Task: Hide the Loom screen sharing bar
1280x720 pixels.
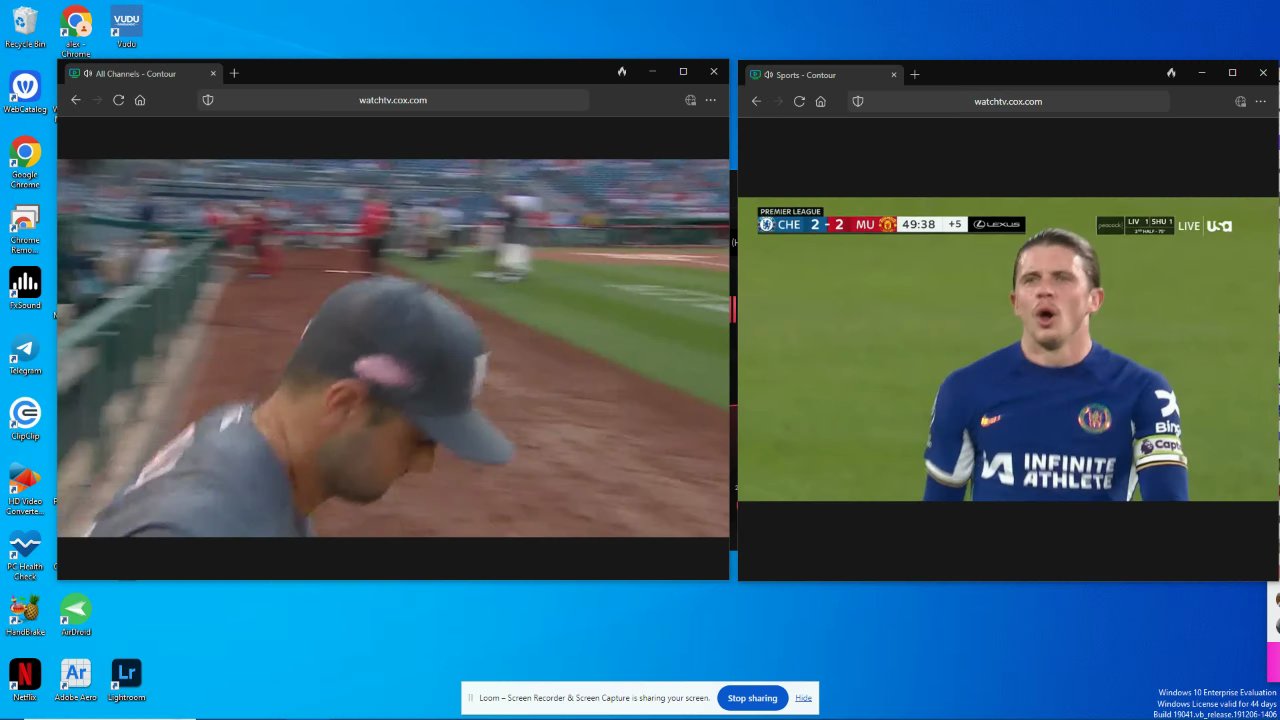Action: pyautogui.click(x=803, y=698)
